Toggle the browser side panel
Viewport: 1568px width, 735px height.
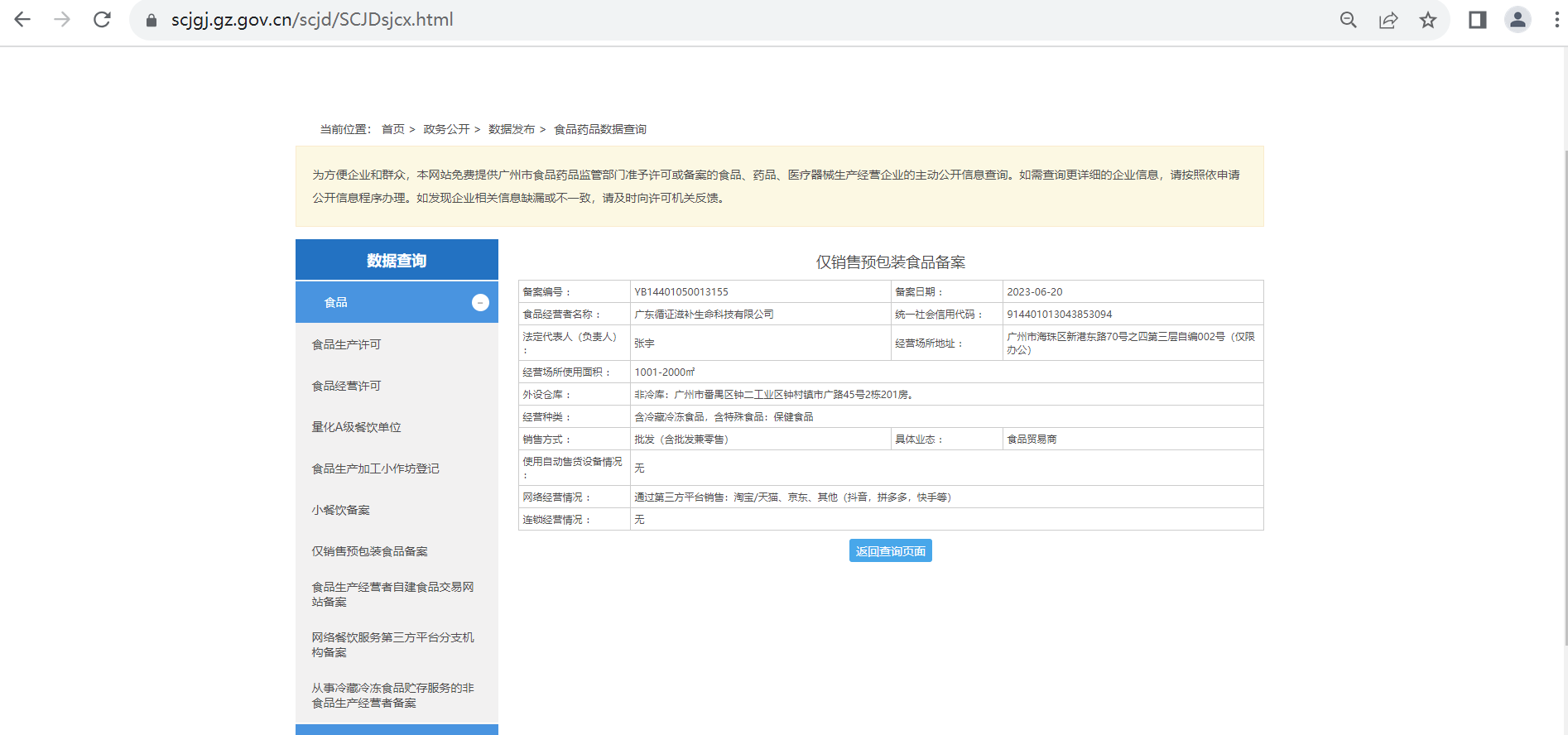tap(1478, 20)
